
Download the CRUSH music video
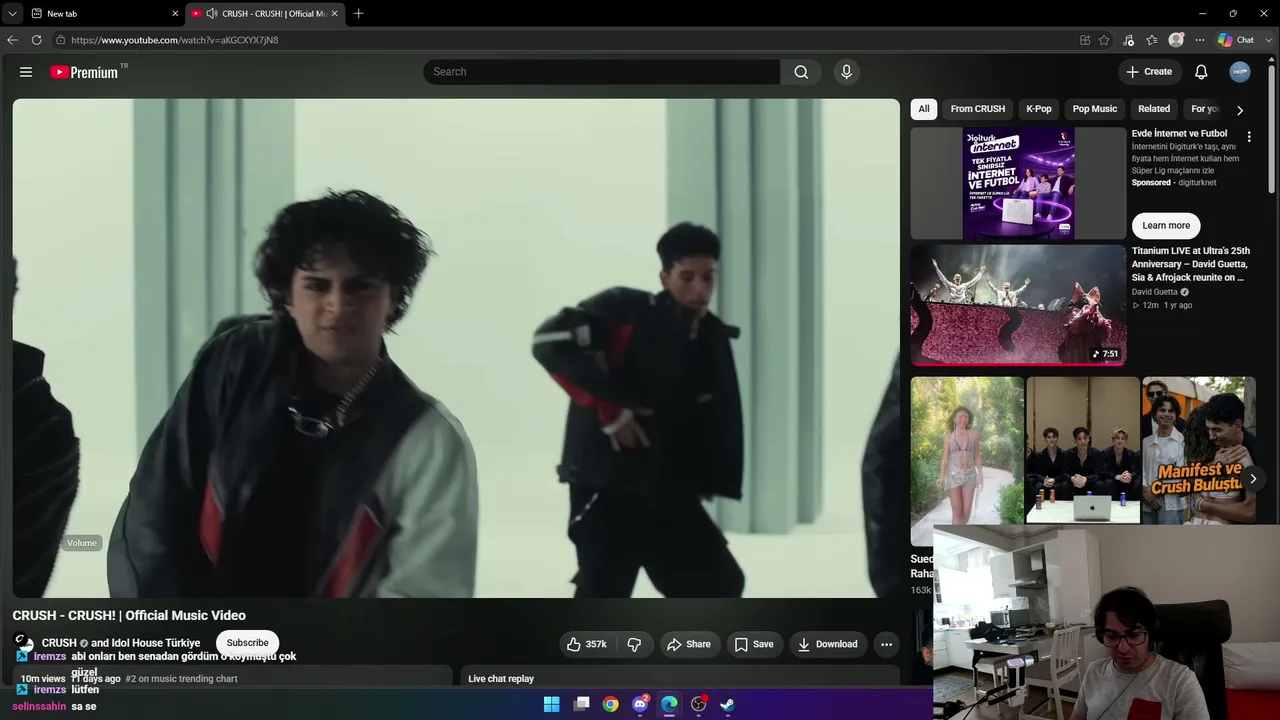pos(827,645)
